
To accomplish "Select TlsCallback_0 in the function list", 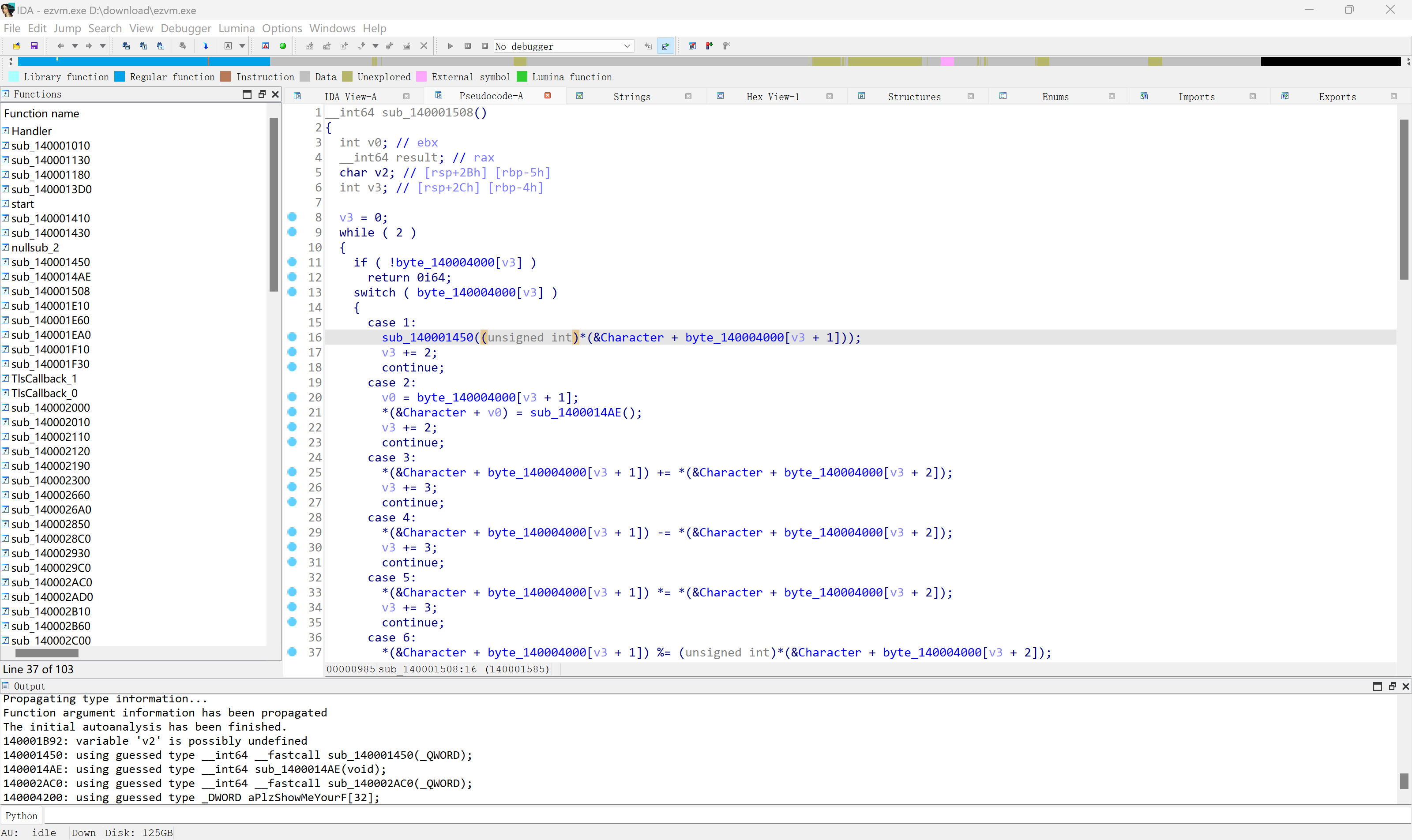I will coord(45,393).
